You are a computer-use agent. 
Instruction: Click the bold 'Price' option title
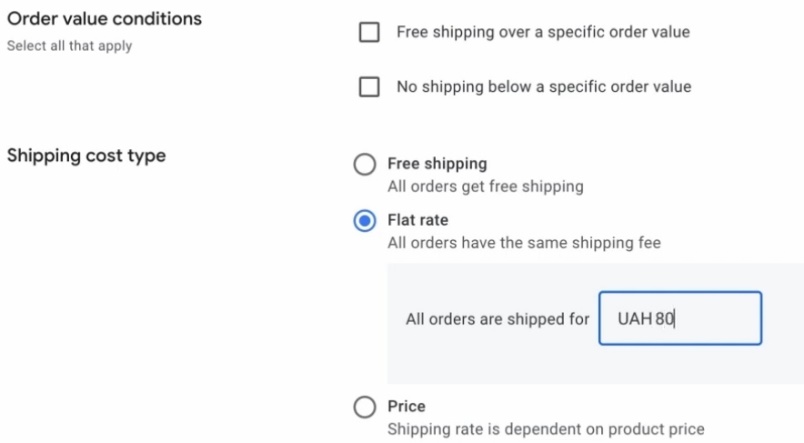[406, 406]
